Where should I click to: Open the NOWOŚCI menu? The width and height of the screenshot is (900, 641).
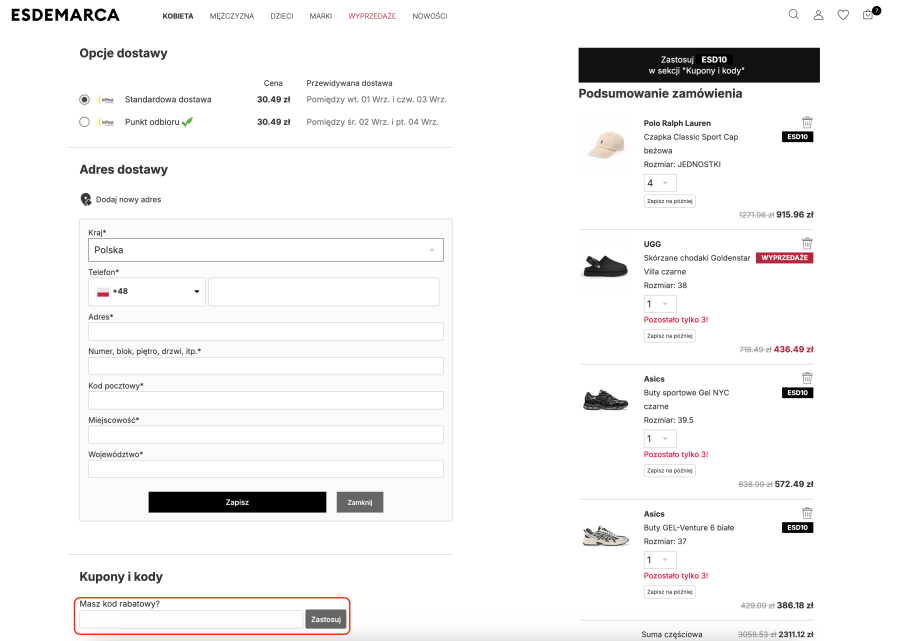coord(430,16)
